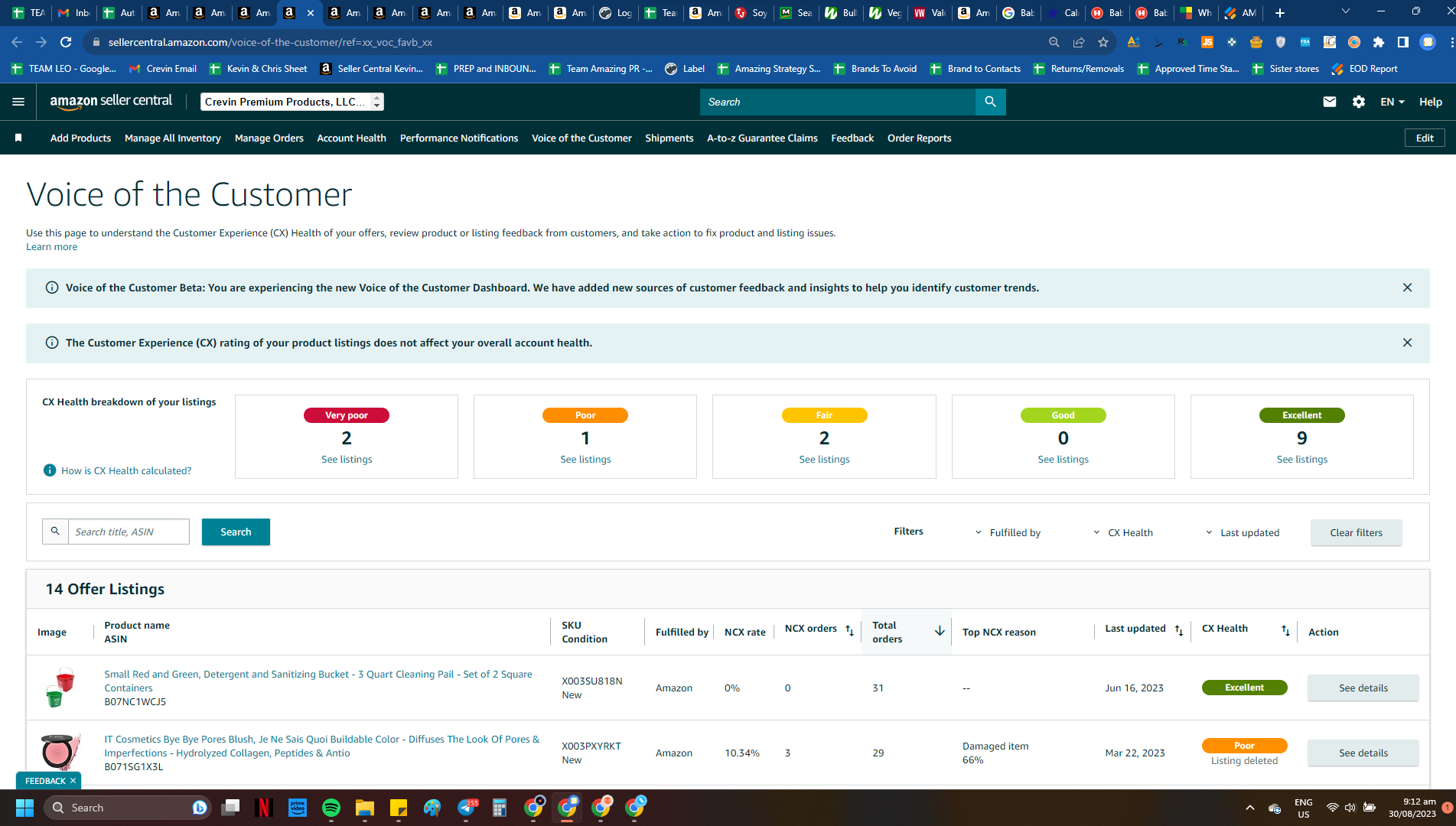1456x826 pixels.
Task: Open the messages envelope icon
Action: [1330, 102]
